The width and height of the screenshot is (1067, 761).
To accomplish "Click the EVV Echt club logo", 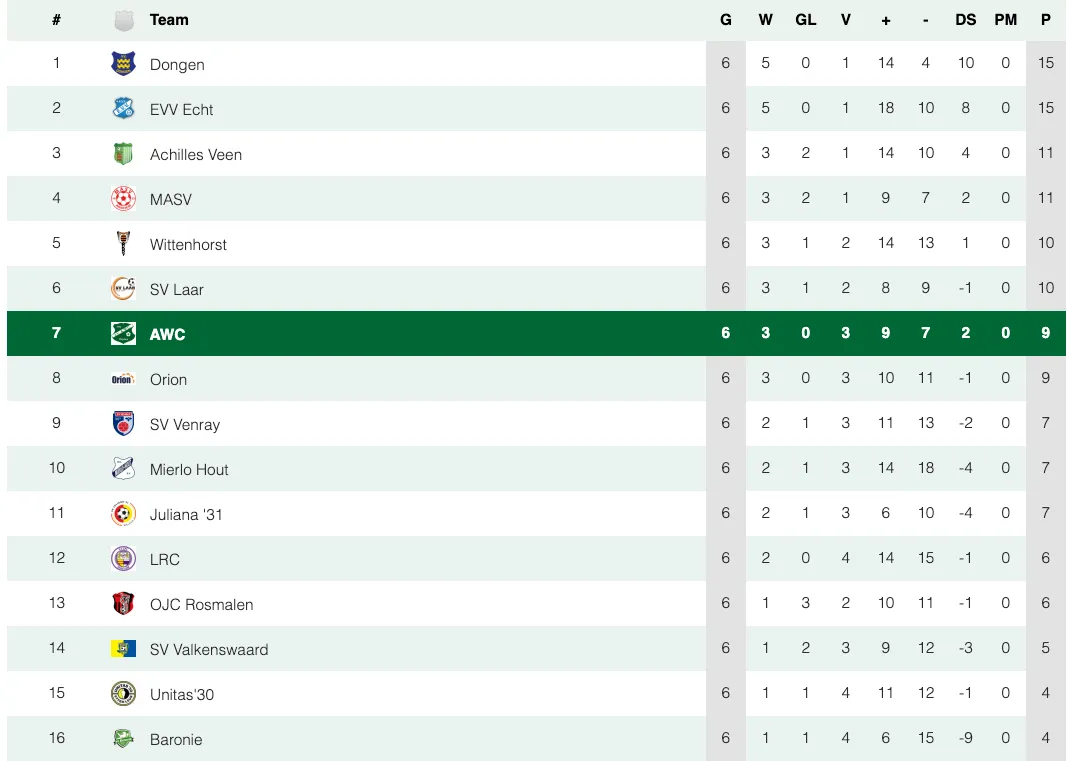I will 123,108.
